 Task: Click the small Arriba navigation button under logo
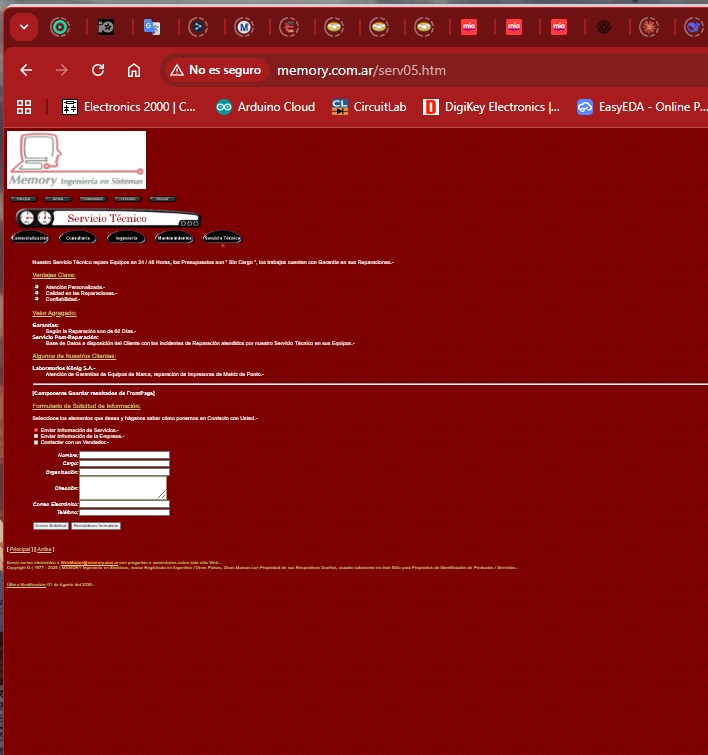coord(58,199)
